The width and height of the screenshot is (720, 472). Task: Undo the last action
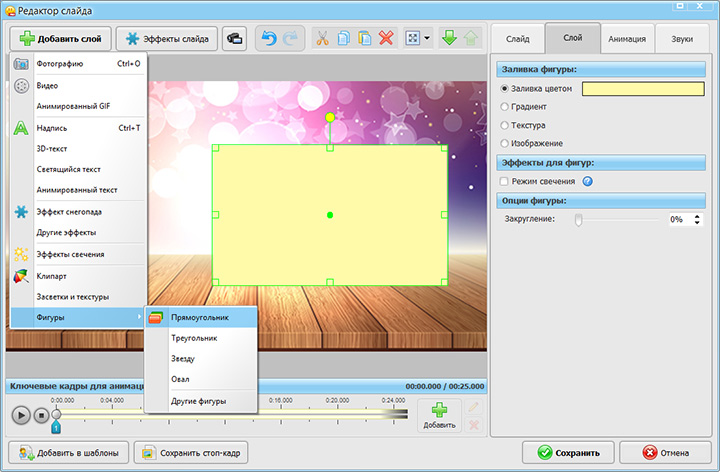(x=269, y=39)
